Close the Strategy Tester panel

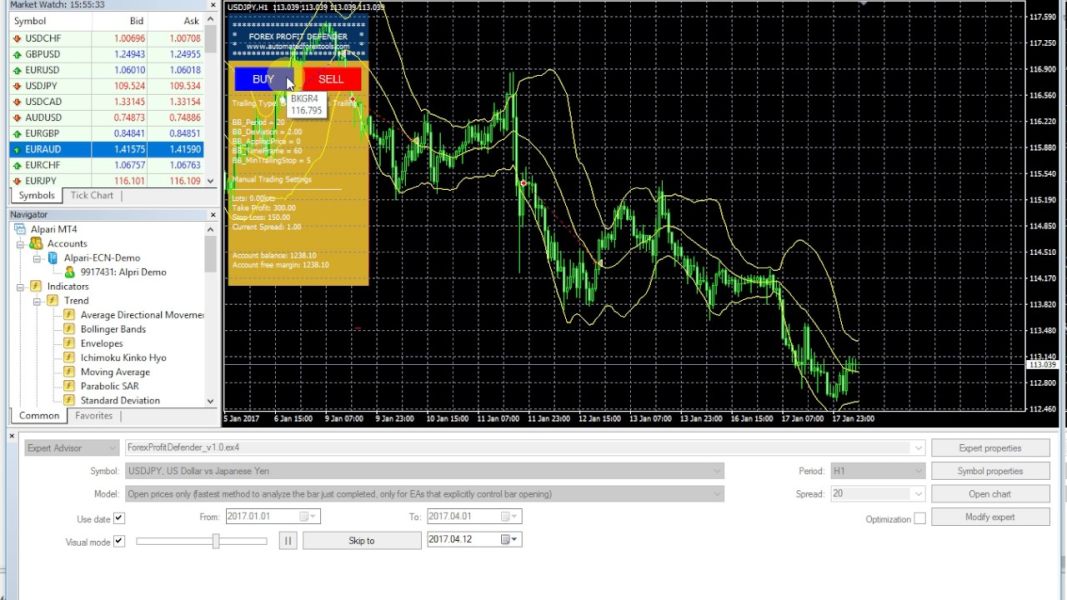12,435
